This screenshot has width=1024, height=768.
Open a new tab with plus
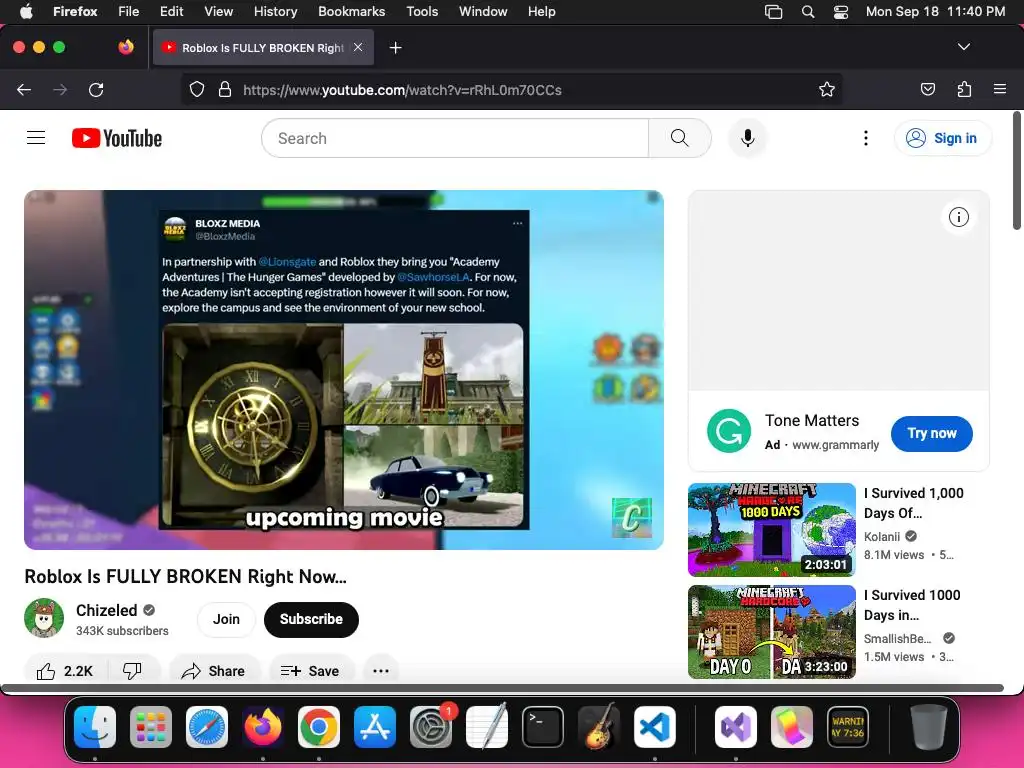[395, 48]
